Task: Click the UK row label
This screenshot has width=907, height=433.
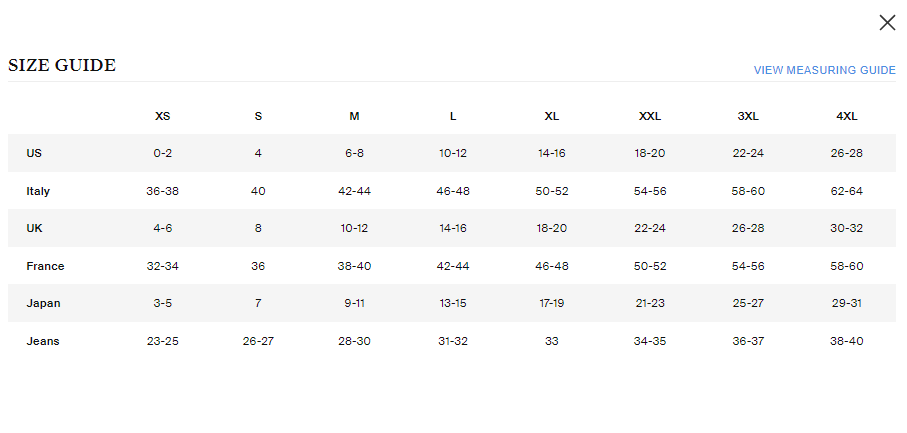Action: click(x=35, y=228)
